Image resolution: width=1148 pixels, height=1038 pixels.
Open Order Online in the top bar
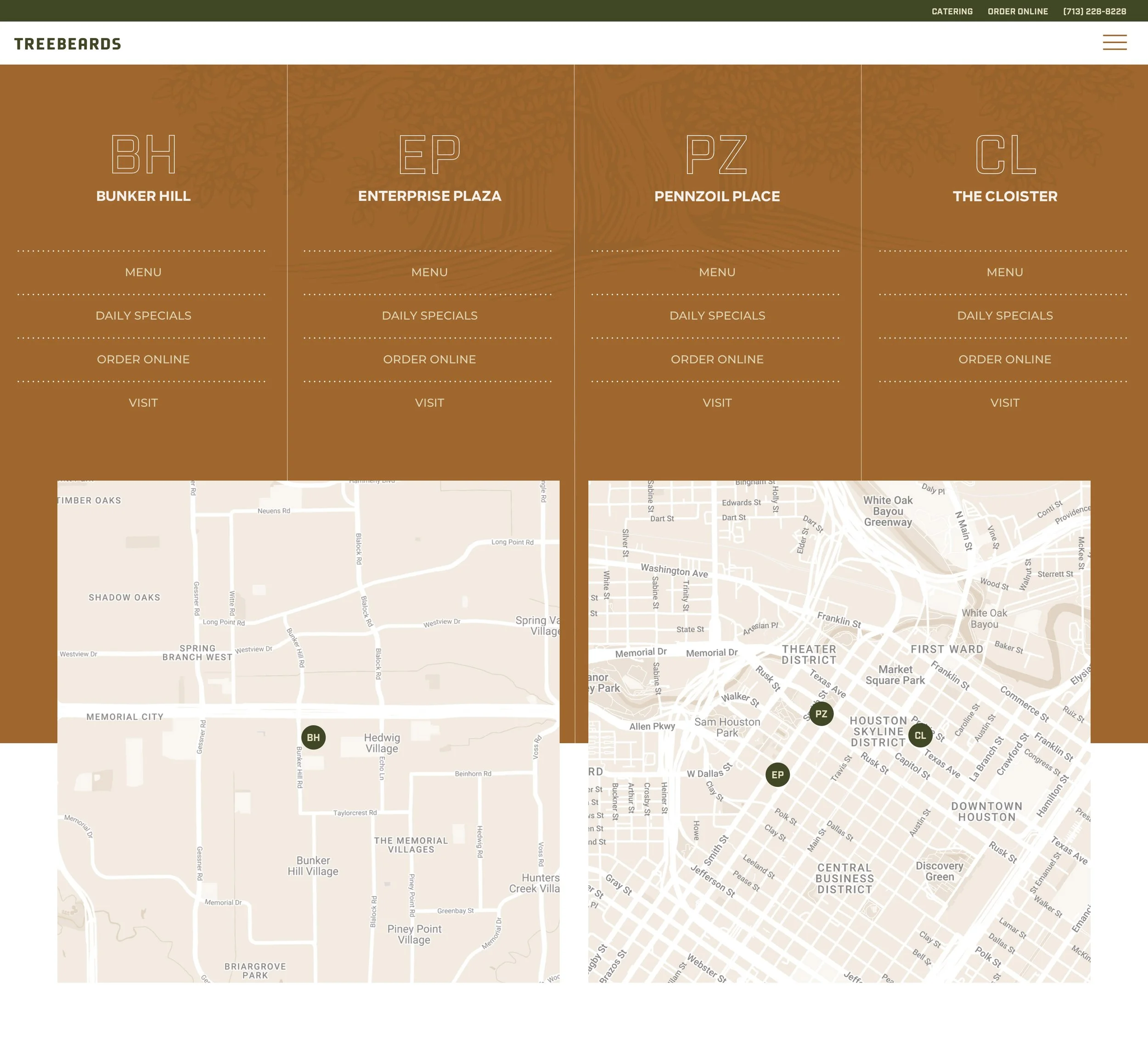click(1018, 11)
